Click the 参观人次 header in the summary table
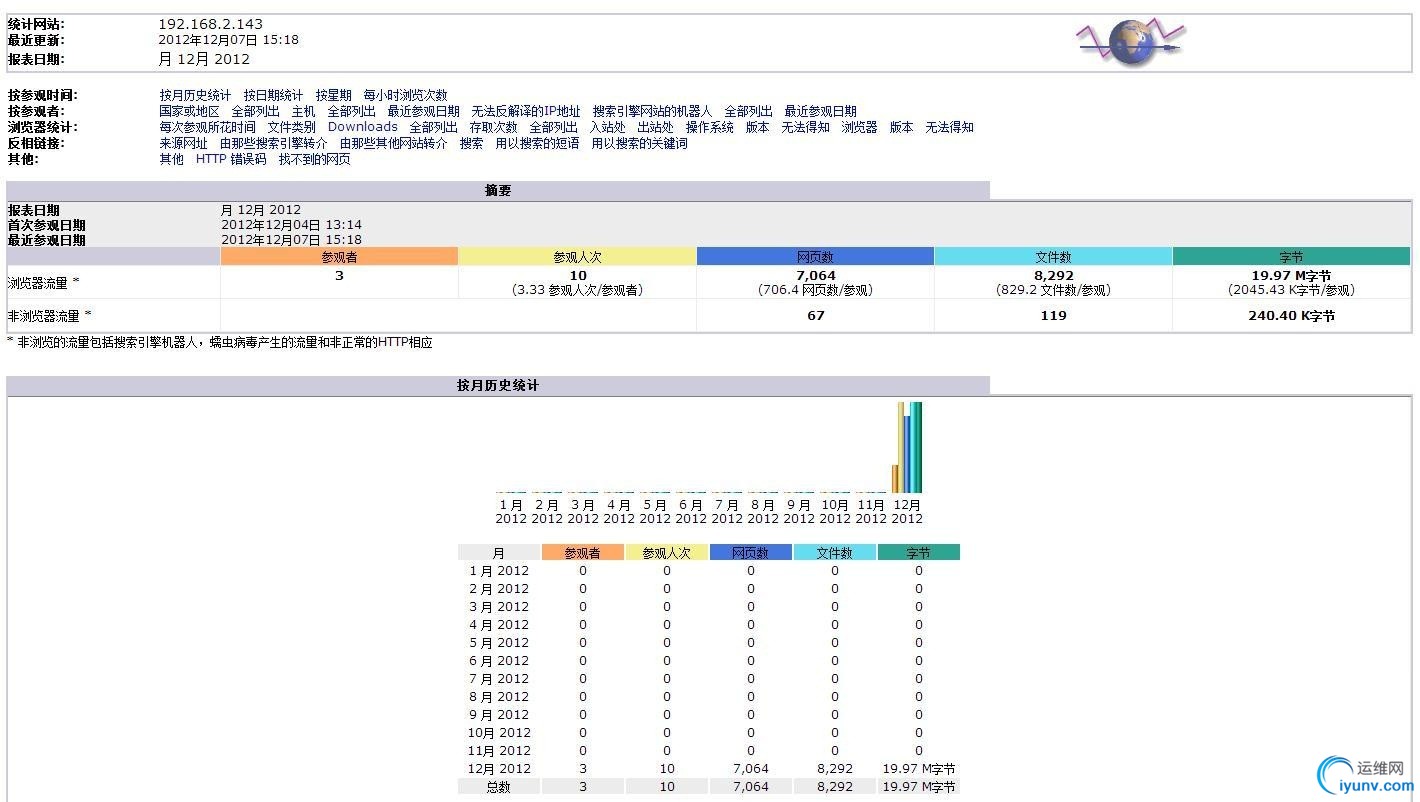 click(x=577, y=257)
